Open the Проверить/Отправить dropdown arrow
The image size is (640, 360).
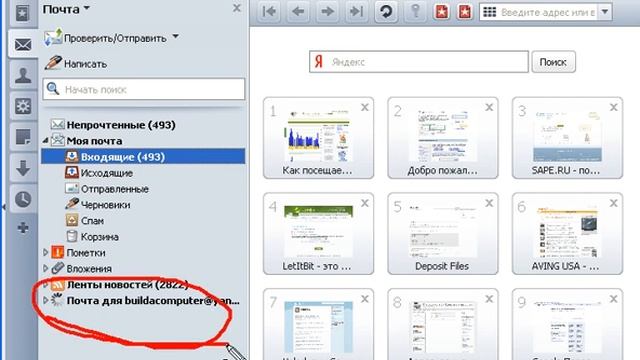(176, 37)
